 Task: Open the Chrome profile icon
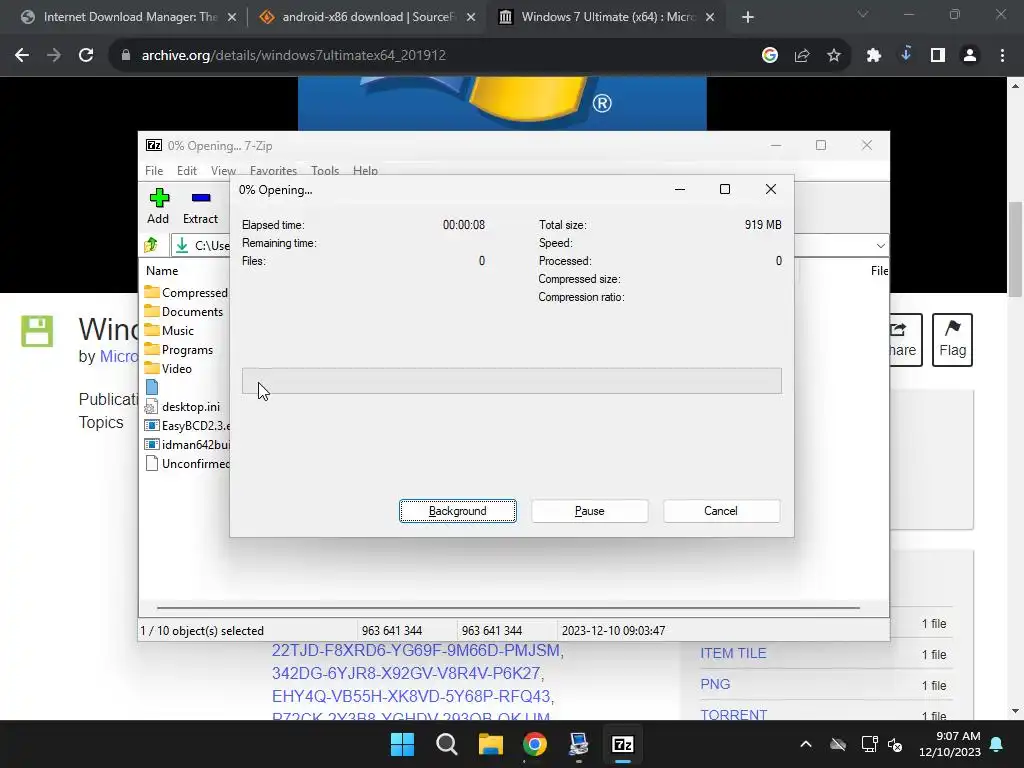pyautogui.click(x=970, y=56)
